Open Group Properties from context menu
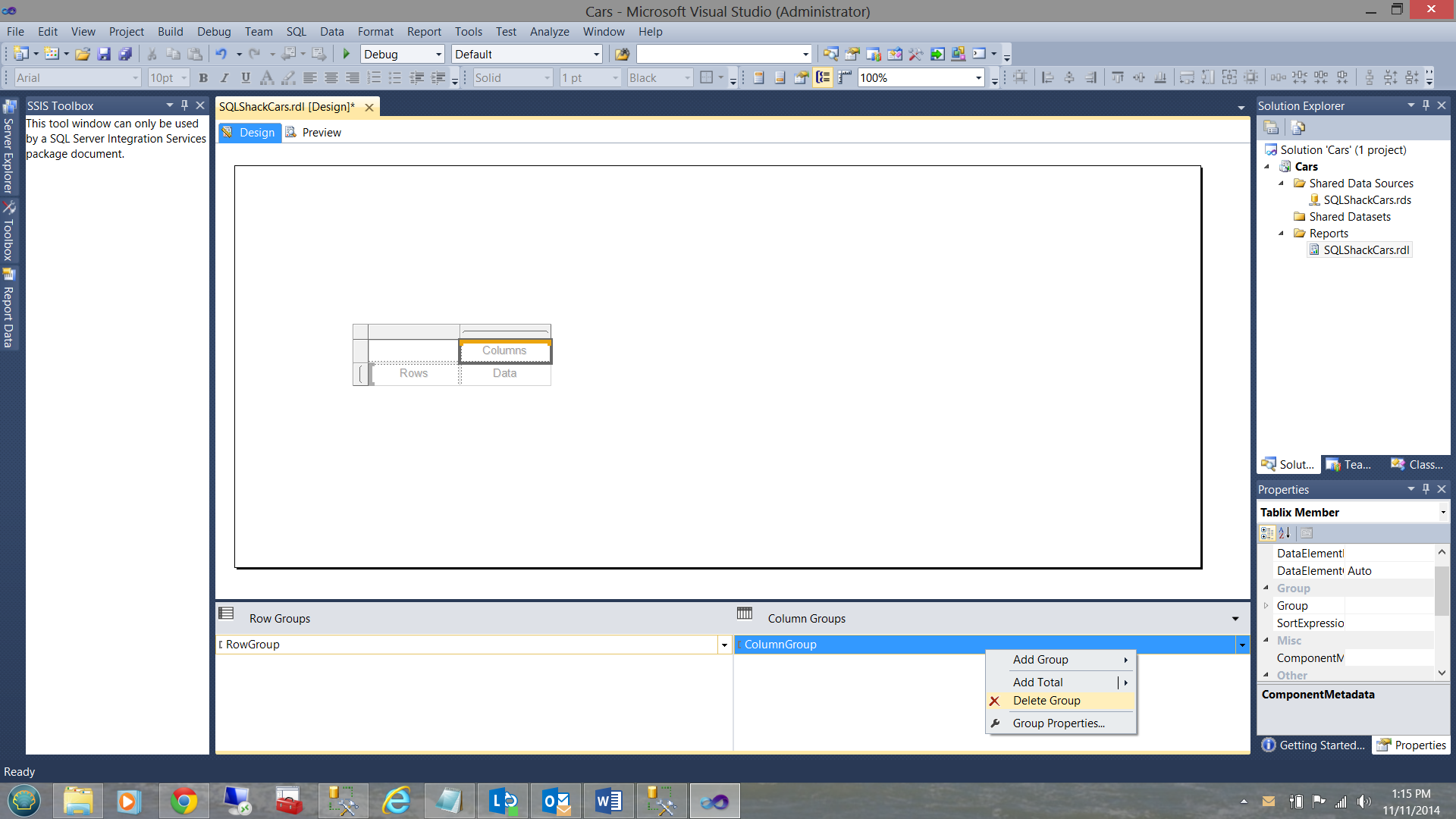The width and height of the screenshot is (1456, 819). 1059,723
